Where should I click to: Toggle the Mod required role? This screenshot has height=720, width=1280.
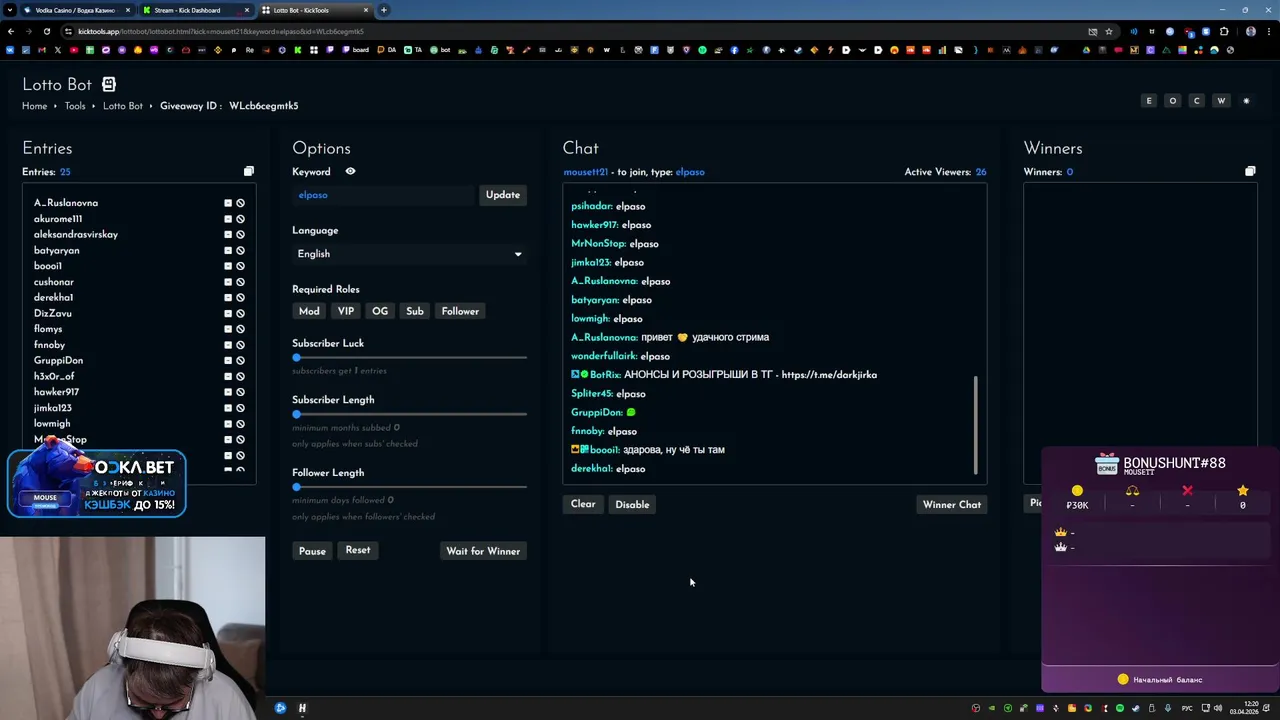tap(309, 311)
